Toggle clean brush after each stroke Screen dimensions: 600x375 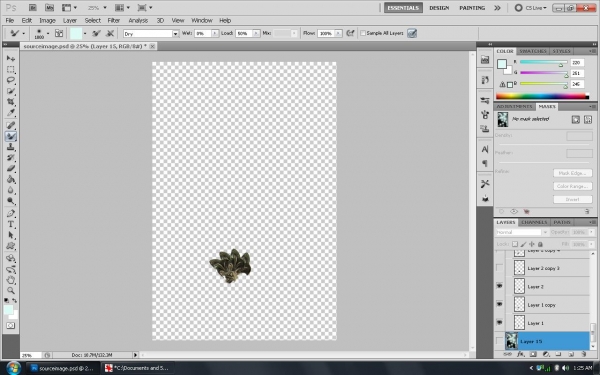pos(110,33)
